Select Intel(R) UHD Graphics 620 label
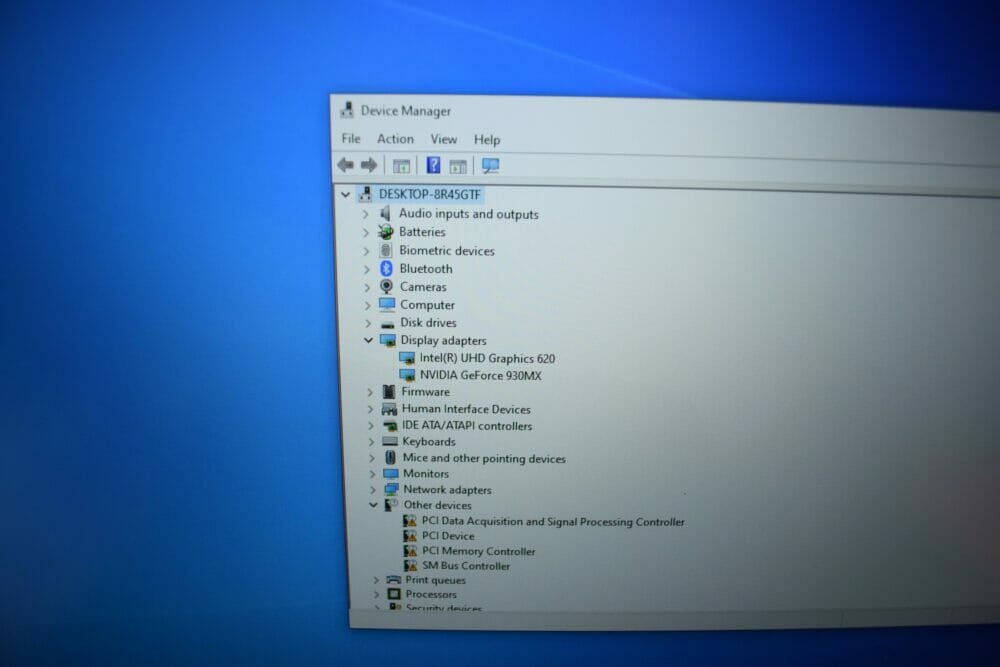This screenshot has height=667, width=1000. [x=487, y=358]
